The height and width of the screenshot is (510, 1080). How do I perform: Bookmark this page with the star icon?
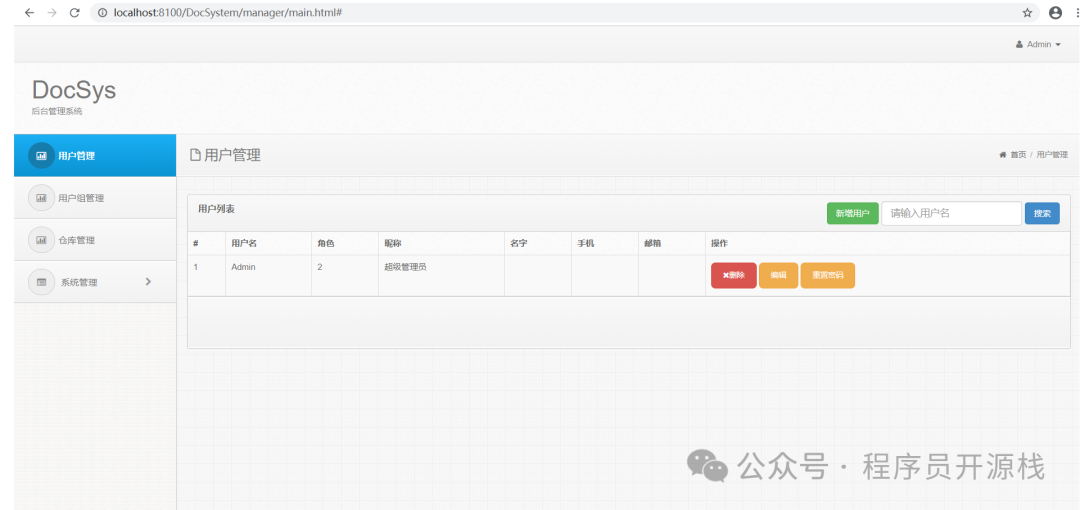point(1027,13)
